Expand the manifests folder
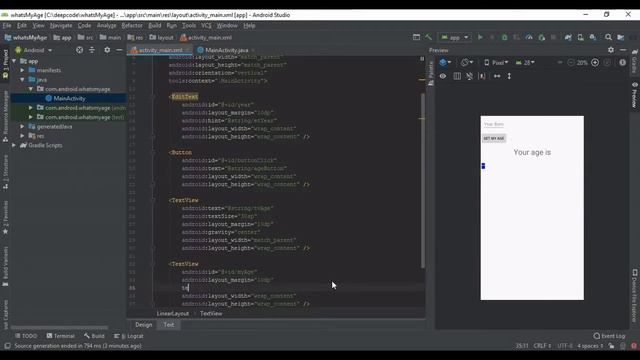This screenshot has width=640, height=360. click(22, 70)
